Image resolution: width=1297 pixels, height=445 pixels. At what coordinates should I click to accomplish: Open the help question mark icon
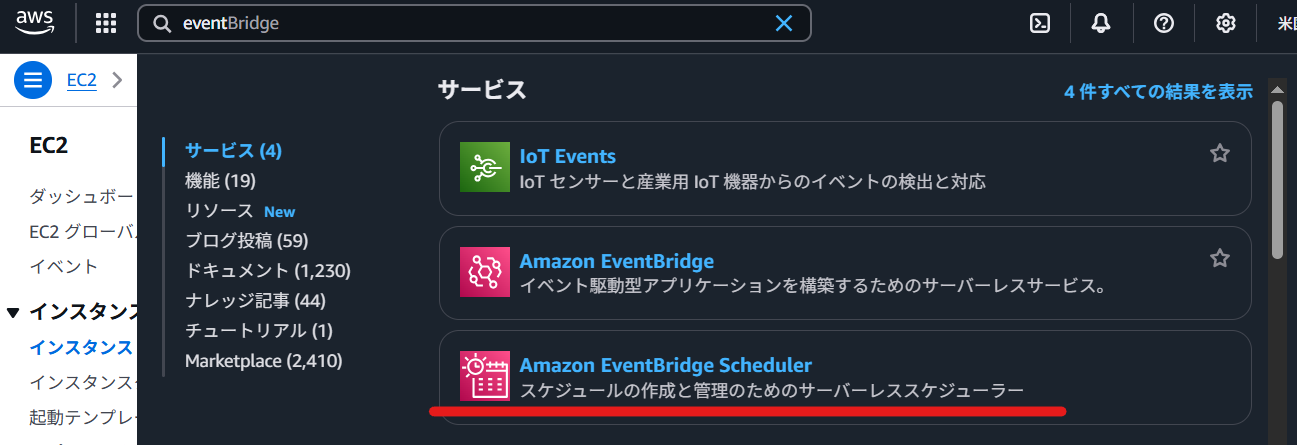tap(1164, 24)
